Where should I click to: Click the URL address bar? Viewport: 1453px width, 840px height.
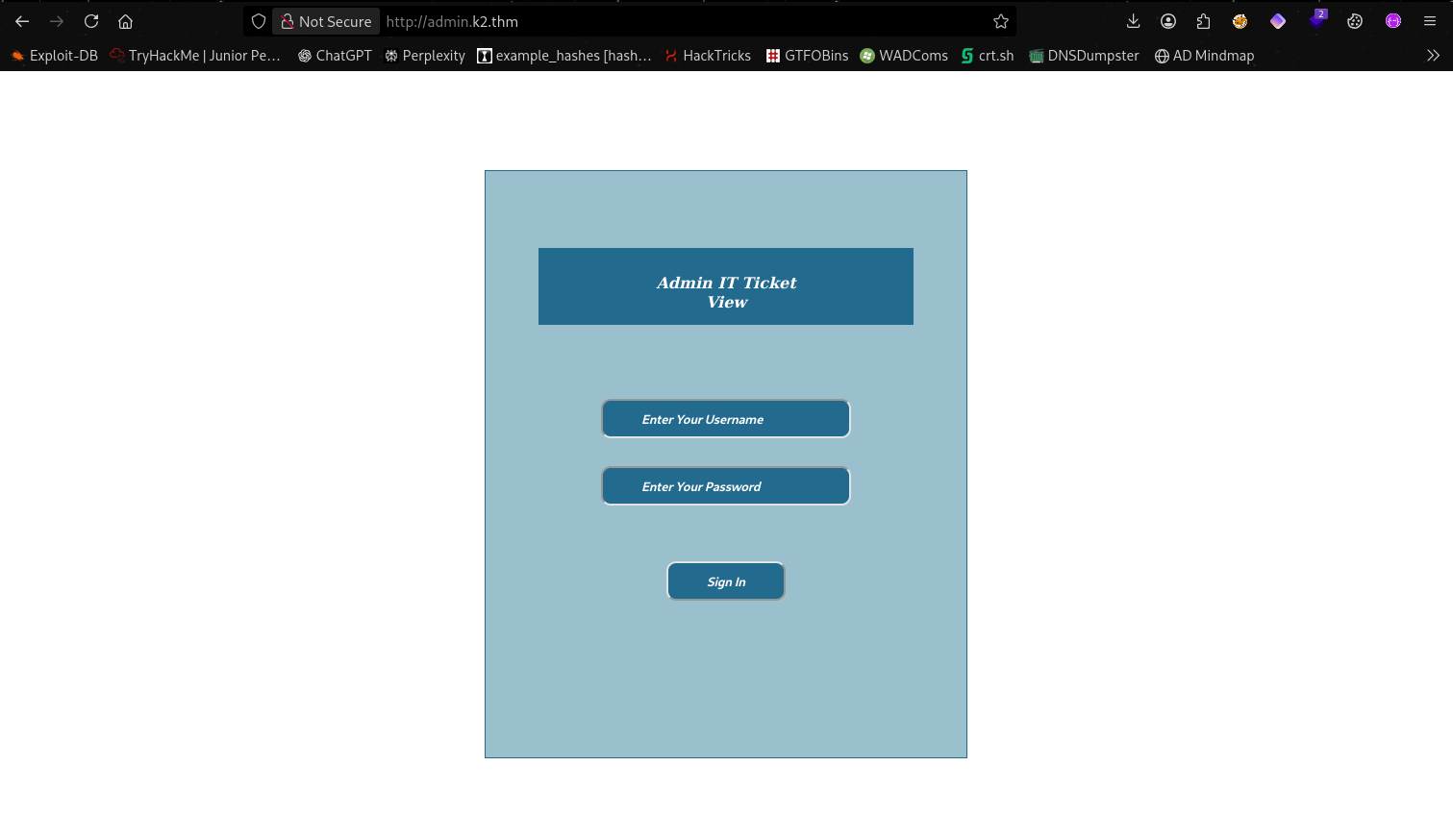tap(673, 21)
